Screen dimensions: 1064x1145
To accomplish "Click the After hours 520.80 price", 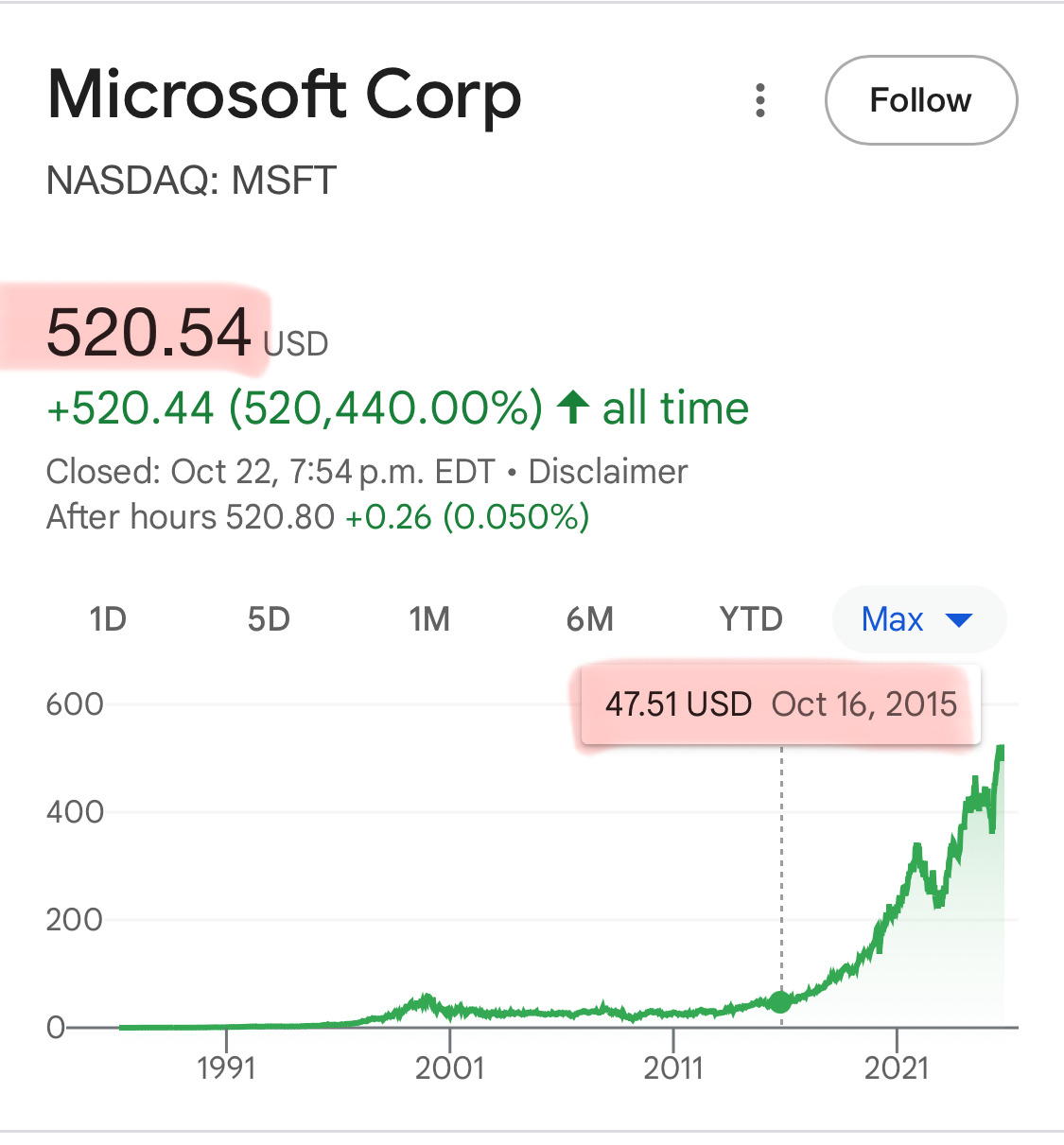I will tap(280, 517).
